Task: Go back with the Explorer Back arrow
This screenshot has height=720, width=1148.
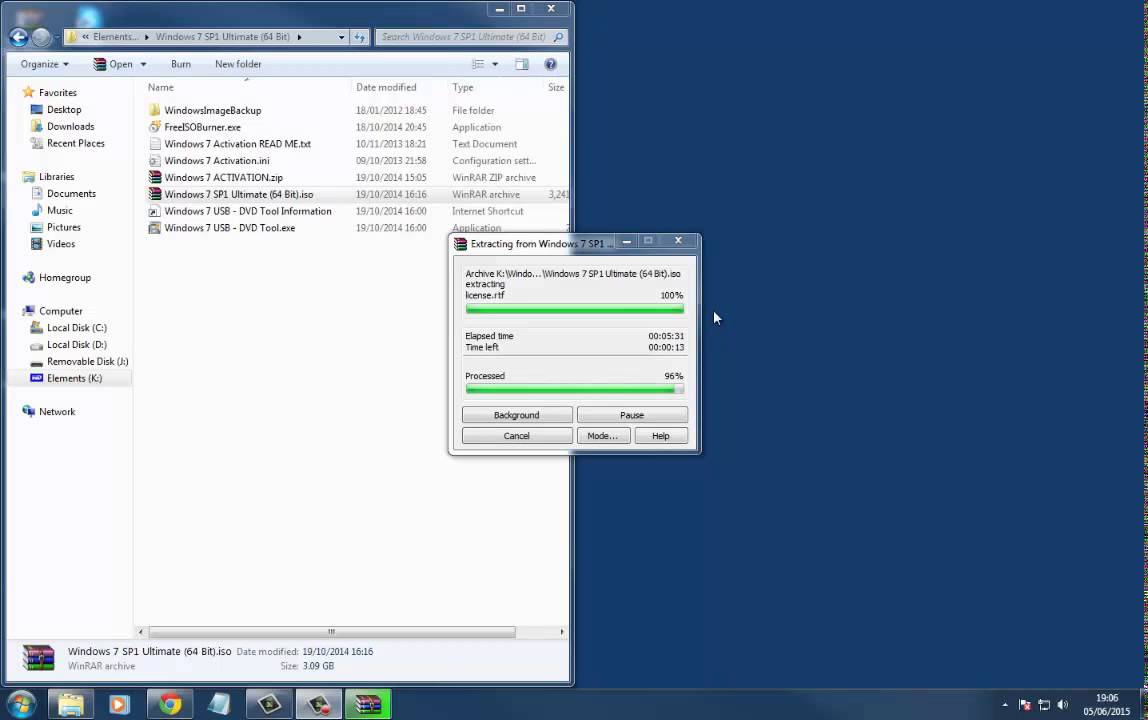Action: (18, 37)
